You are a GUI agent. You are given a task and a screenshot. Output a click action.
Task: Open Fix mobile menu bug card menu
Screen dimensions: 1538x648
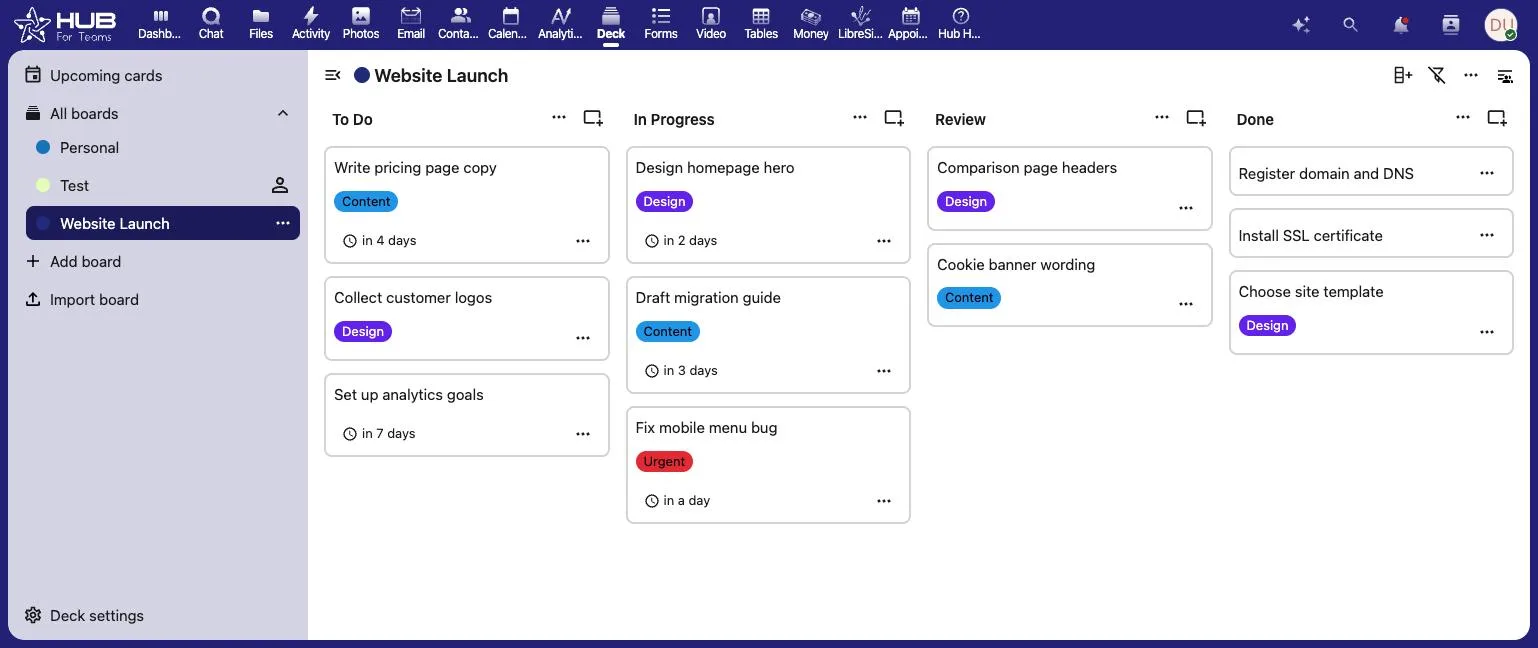[x=884, y=501]
